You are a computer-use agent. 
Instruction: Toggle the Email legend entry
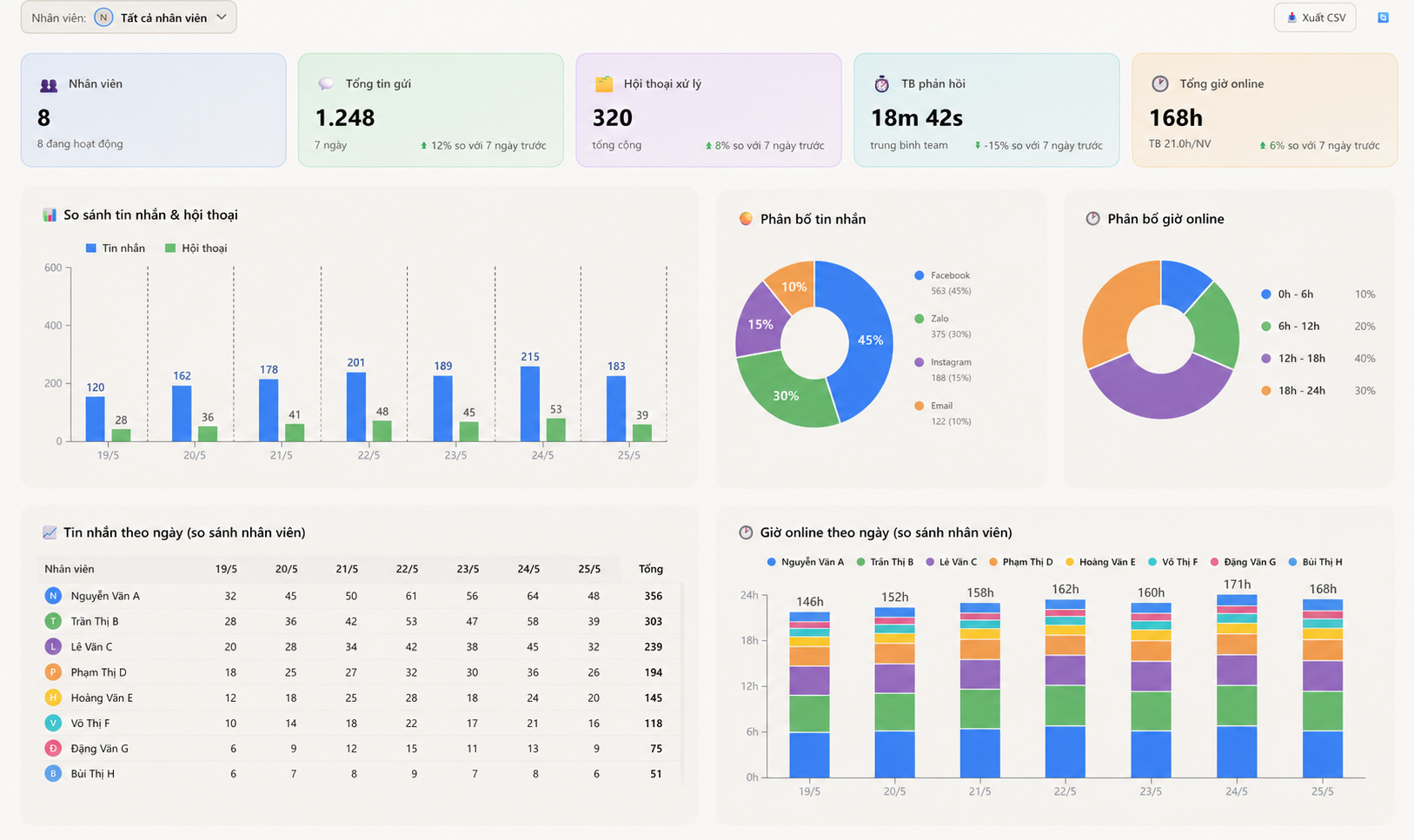click(x=943, y=413)
